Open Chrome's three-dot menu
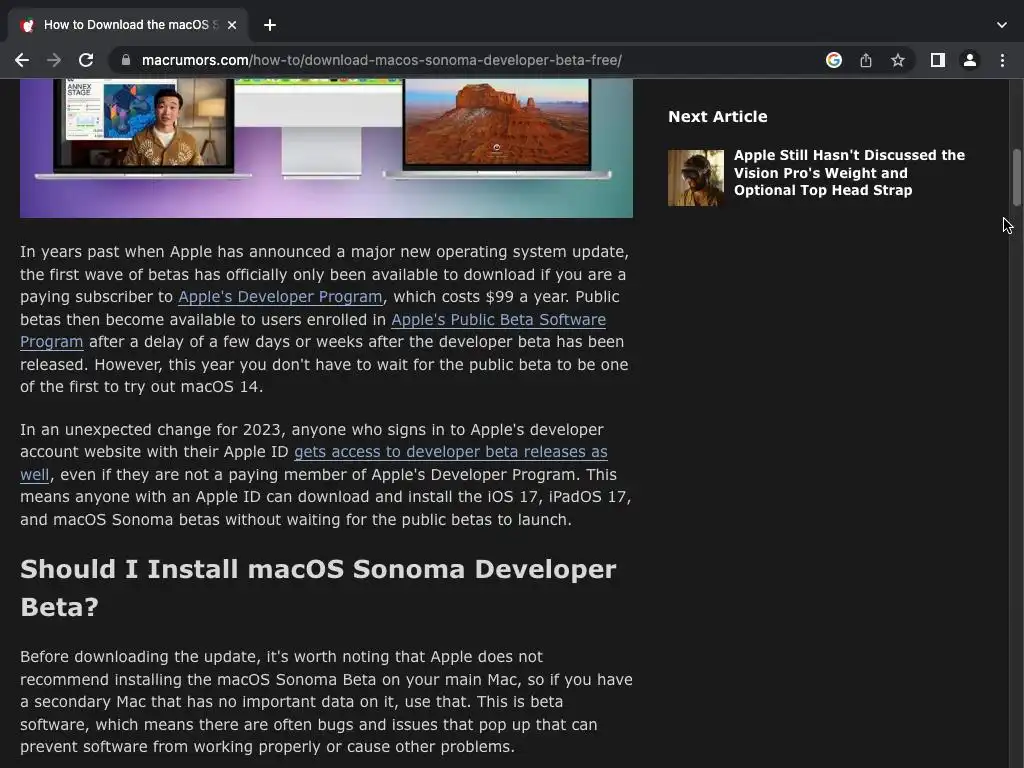Image resolution: width=1024 pixels, height=768 pixels. point(1002,60)
